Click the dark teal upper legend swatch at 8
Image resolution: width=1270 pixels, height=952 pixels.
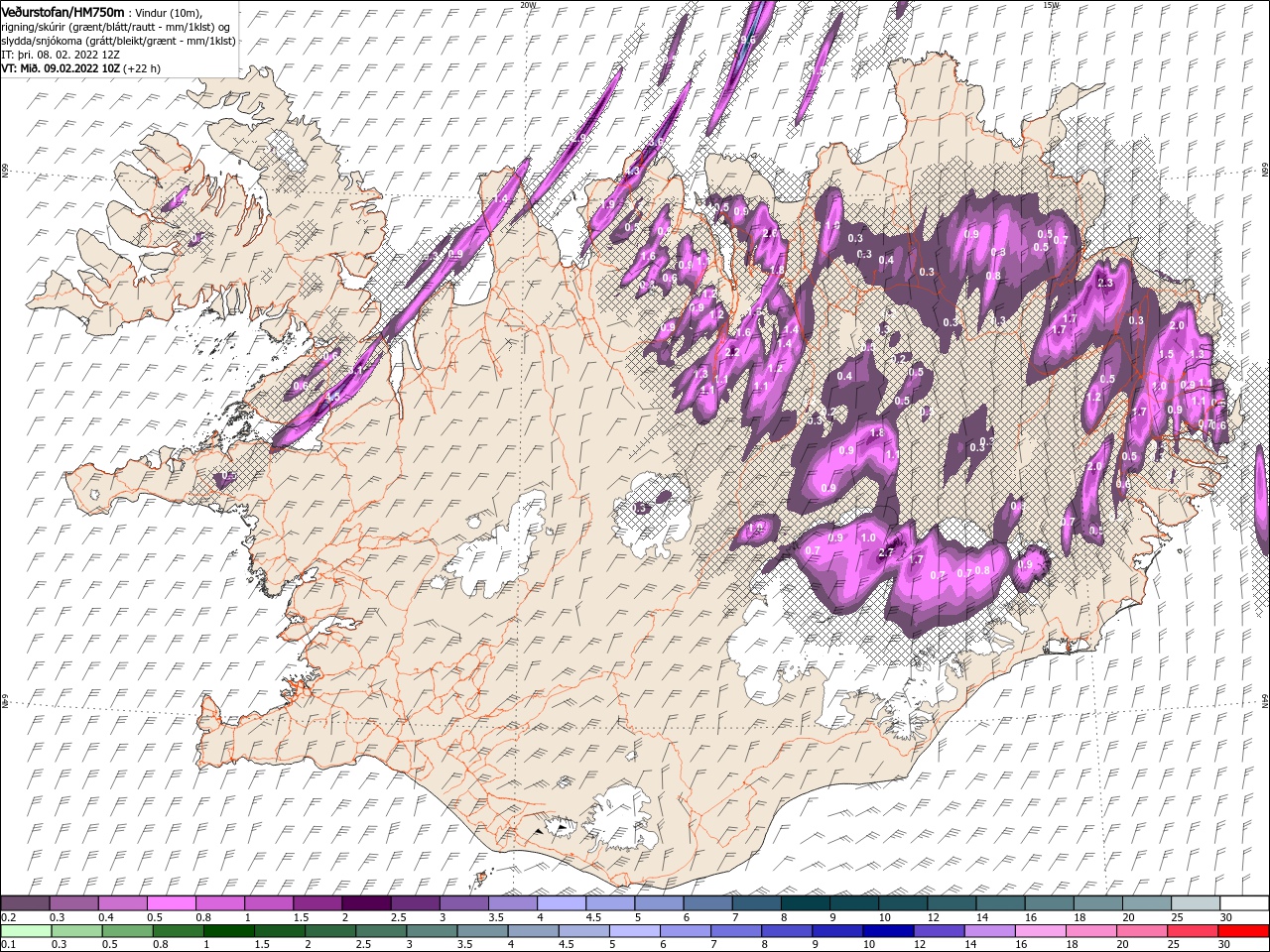click(805, 903)
